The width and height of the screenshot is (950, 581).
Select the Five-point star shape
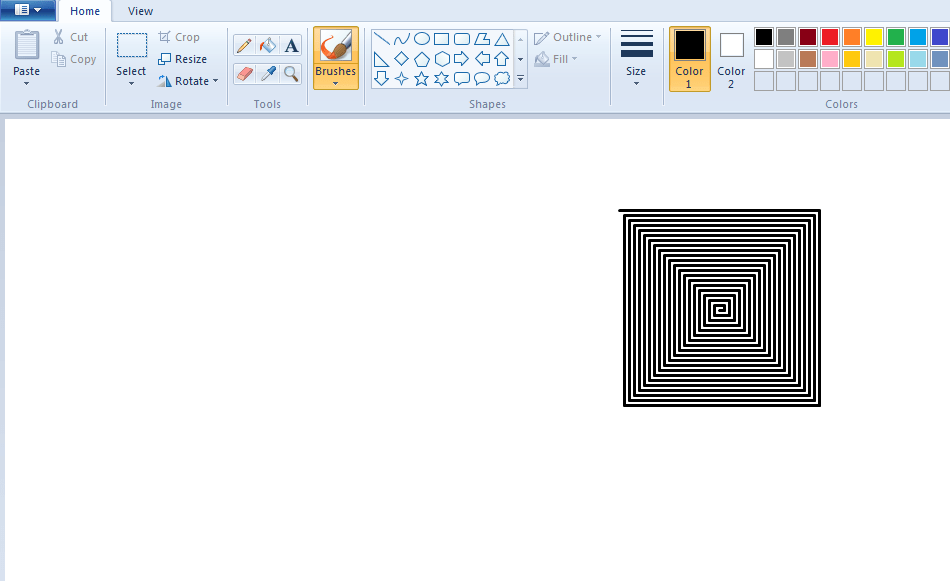coord(421,78)
